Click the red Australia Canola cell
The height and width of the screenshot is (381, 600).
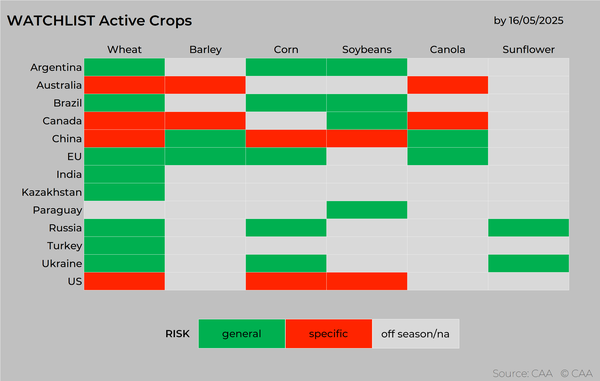(x=448, y=85)
